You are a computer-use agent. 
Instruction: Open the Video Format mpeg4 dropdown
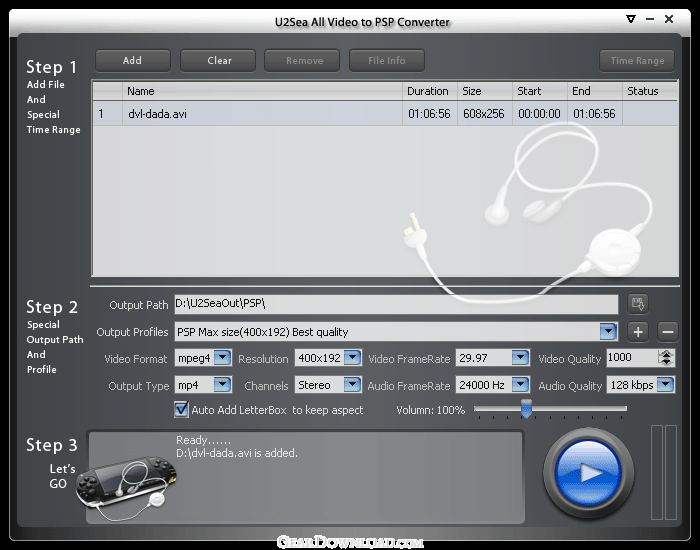pyautogui.click(x=222, y=358)
